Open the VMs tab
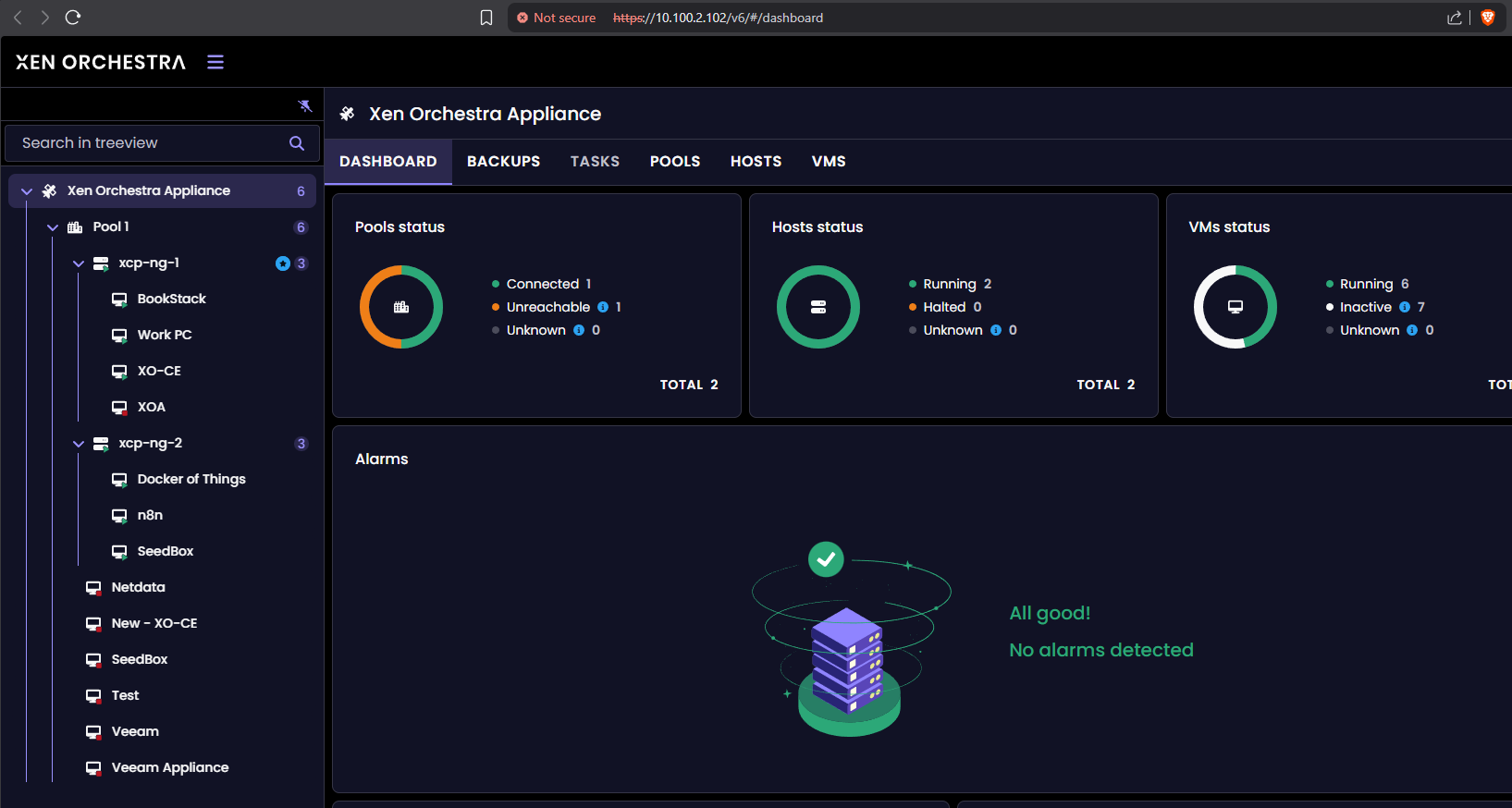The height and width of the screenshot is (808, 1512). [829, 162]
